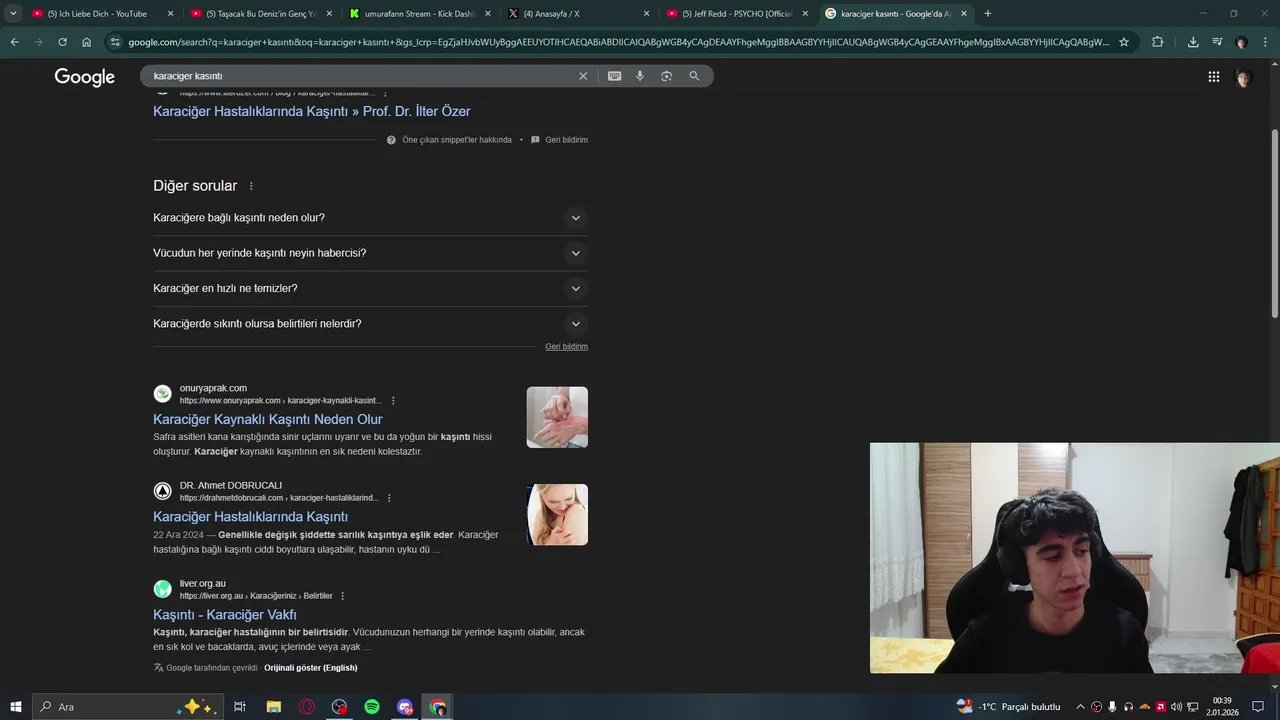Open the Chrome profile avatar in toolbar

pyautogui.click(x=1241, y=42)
